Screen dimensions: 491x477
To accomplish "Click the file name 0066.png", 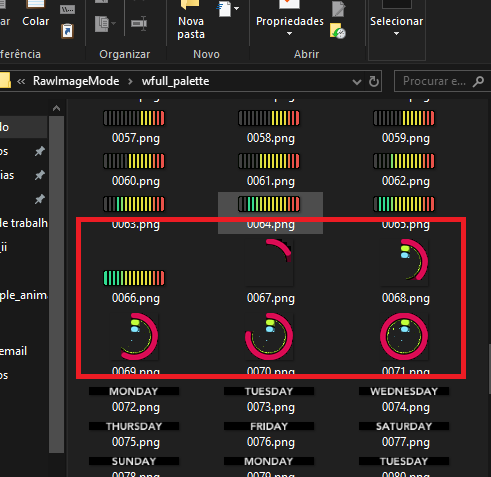I will click(136, 298).
